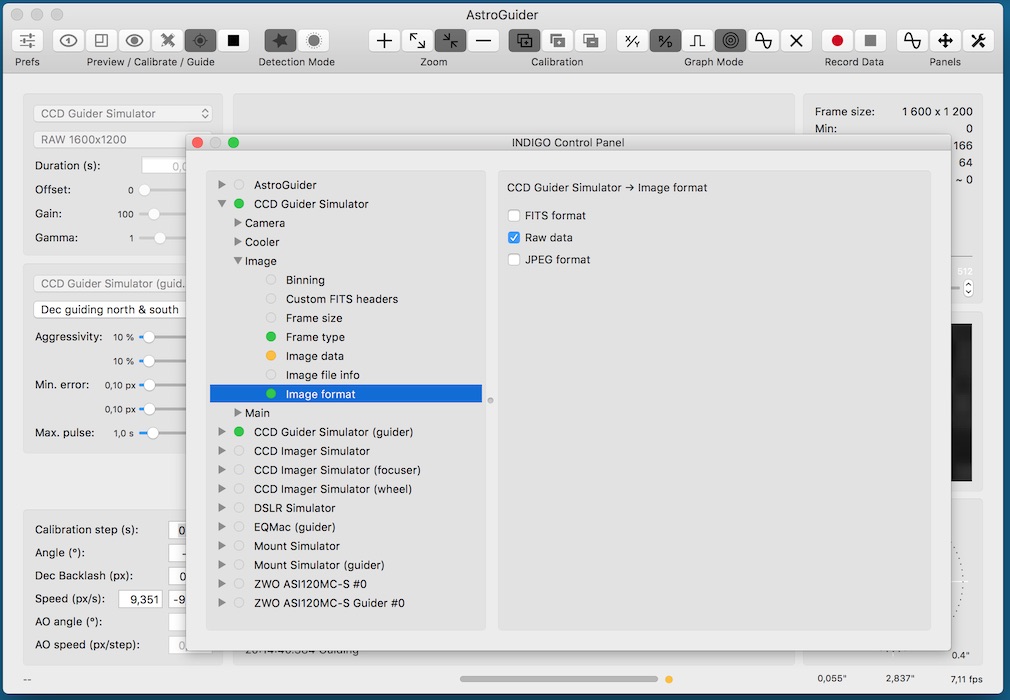This screenshot has height=700, width=1010.
Task: Click the zoom in plus icon
Action: [385, 41]
